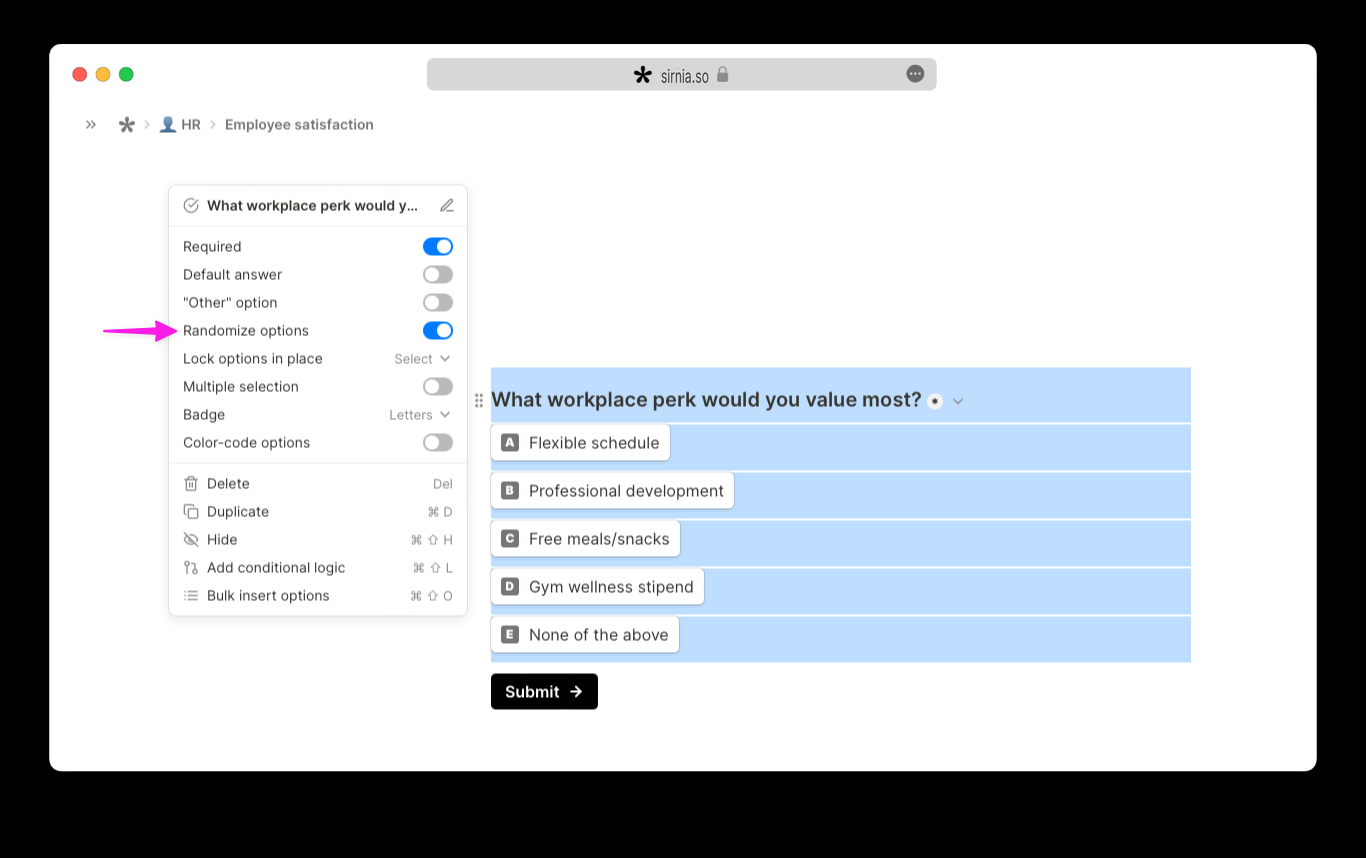This screenshot has height=858, width=1366.
Task: Open Lock options in place Select dropdown
Action: [x=423, y=359]
